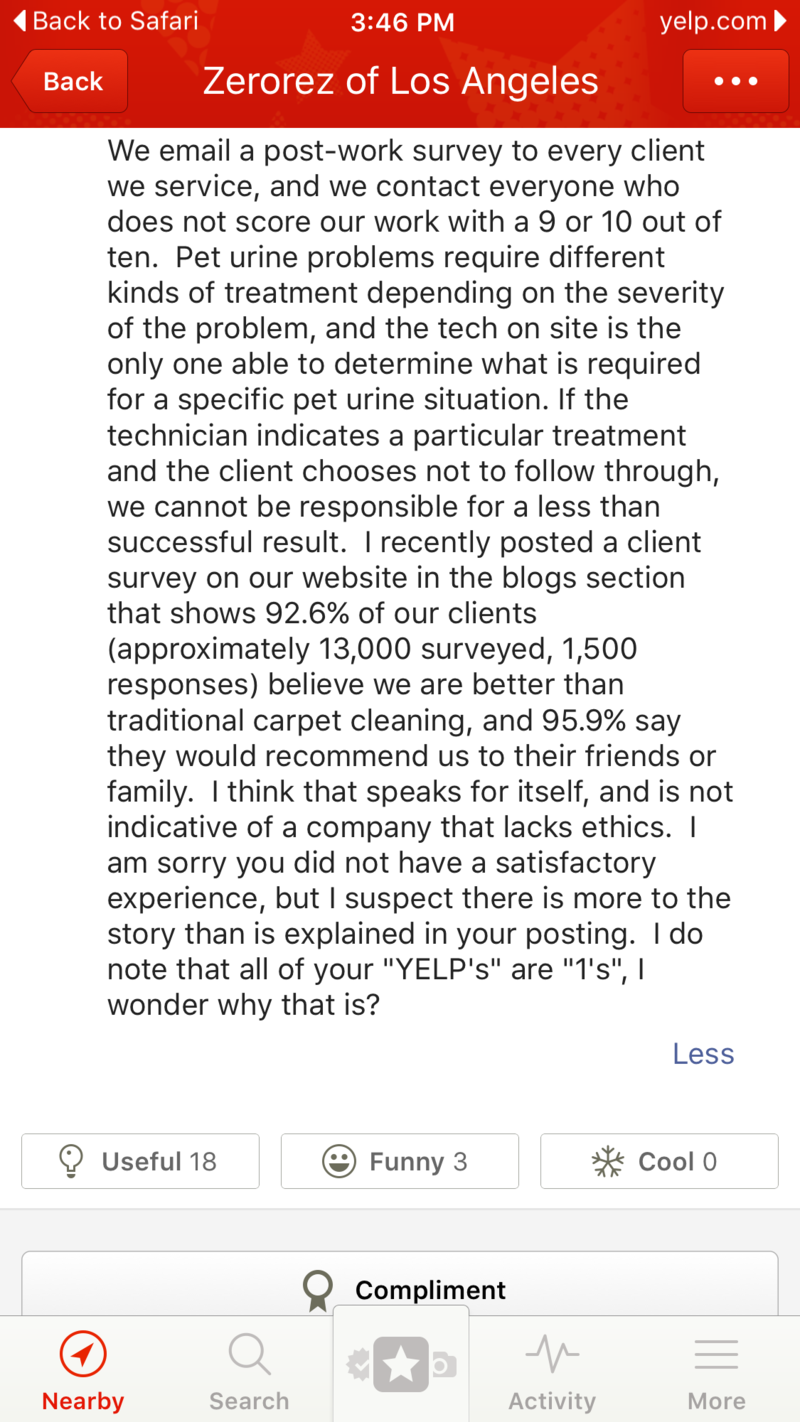Tap the 3:46 PM status bar clock
Viewport: 800px width, 1422px height.
pos(400,21)
